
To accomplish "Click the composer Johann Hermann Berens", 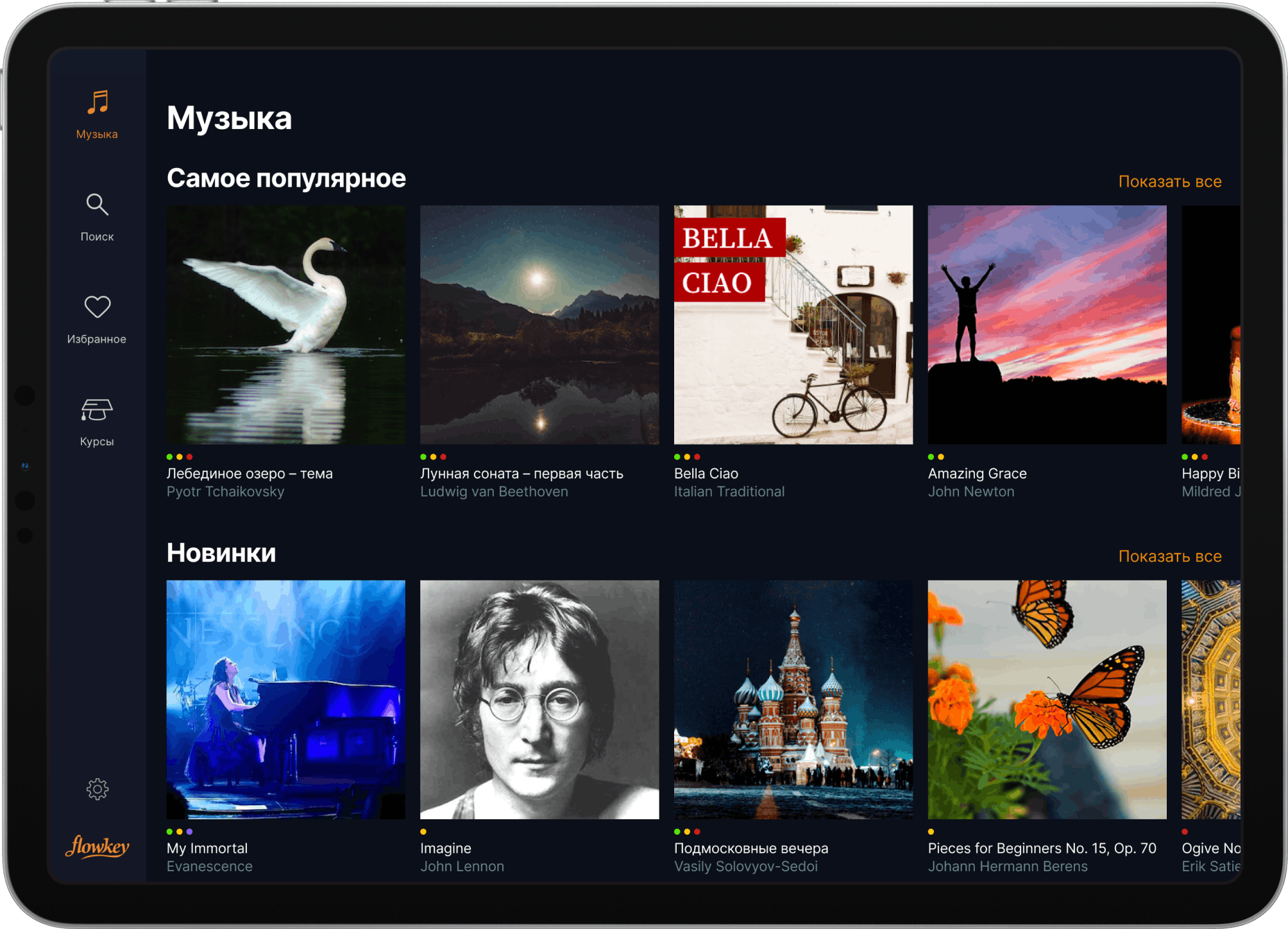I will (x=1008, y=867).
